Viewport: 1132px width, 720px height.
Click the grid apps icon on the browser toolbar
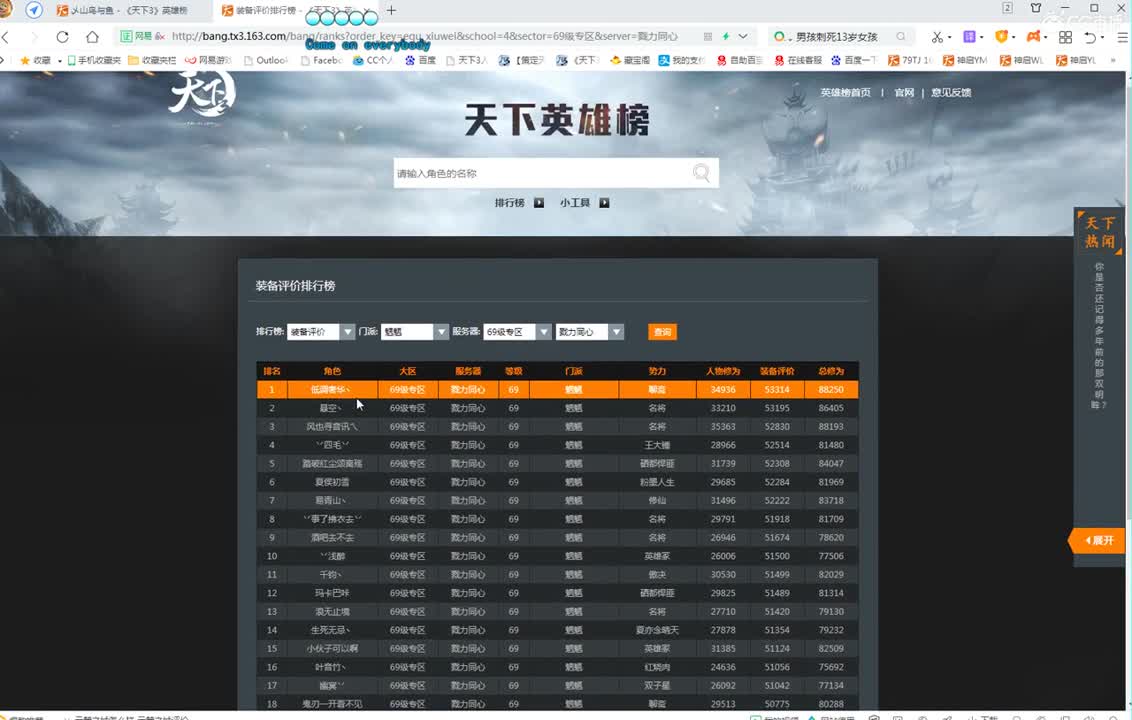[x=1066, y=37]
